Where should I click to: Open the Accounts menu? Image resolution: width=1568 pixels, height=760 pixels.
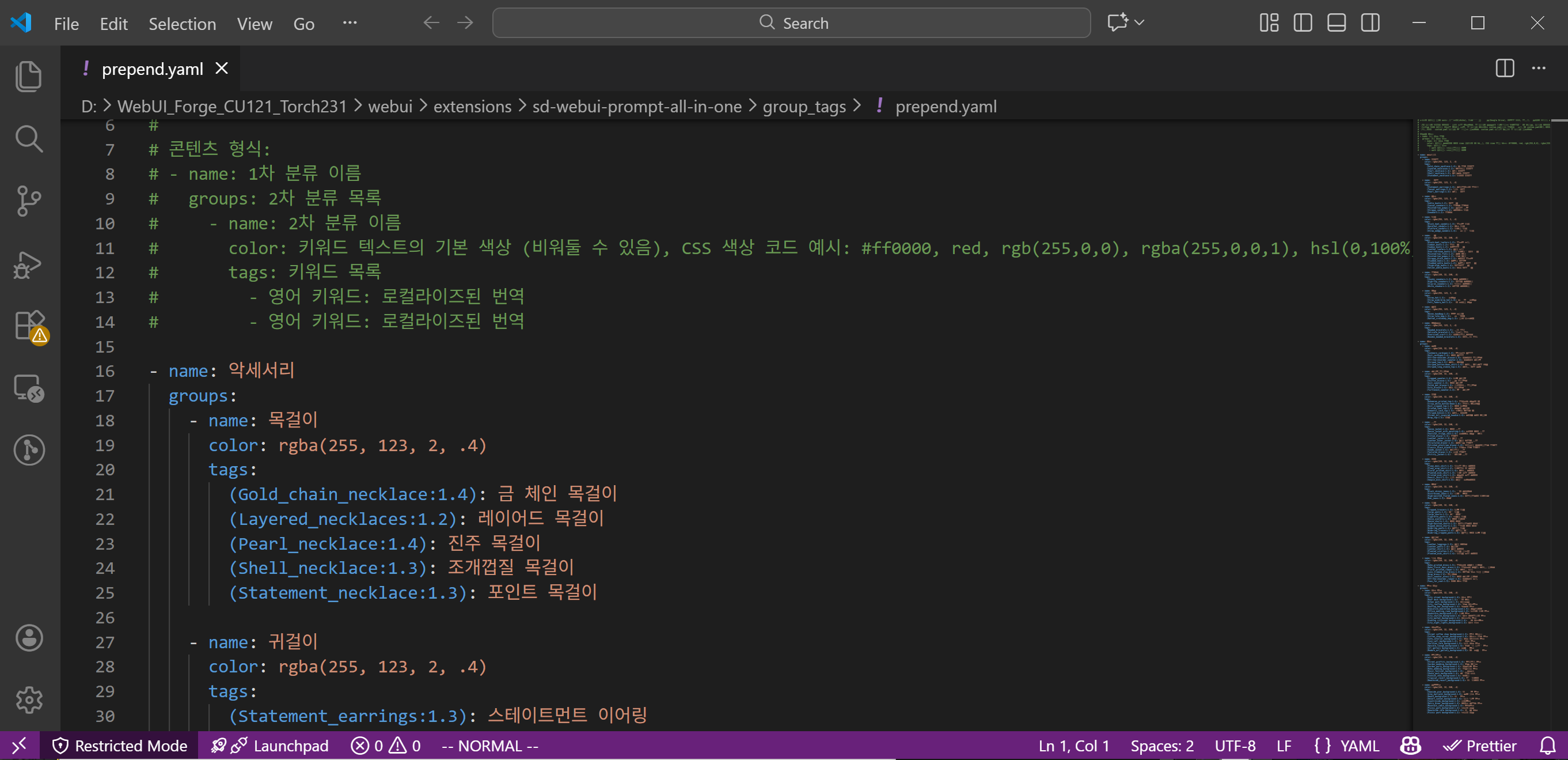[x=29, y=638]
